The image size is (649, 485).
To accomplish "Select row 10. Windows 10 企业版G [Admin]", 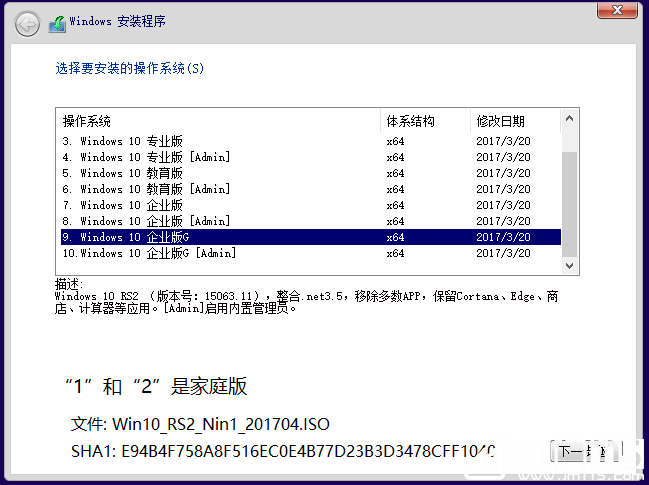I will tap(311, 253).
